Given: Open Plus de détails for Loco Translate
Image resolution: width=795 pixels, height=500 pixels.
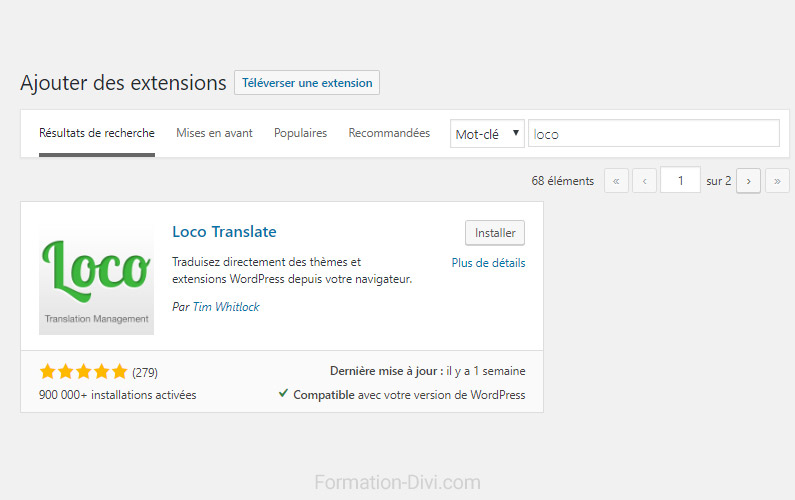Looking at the screenshot, I should (x=488, y=263).
